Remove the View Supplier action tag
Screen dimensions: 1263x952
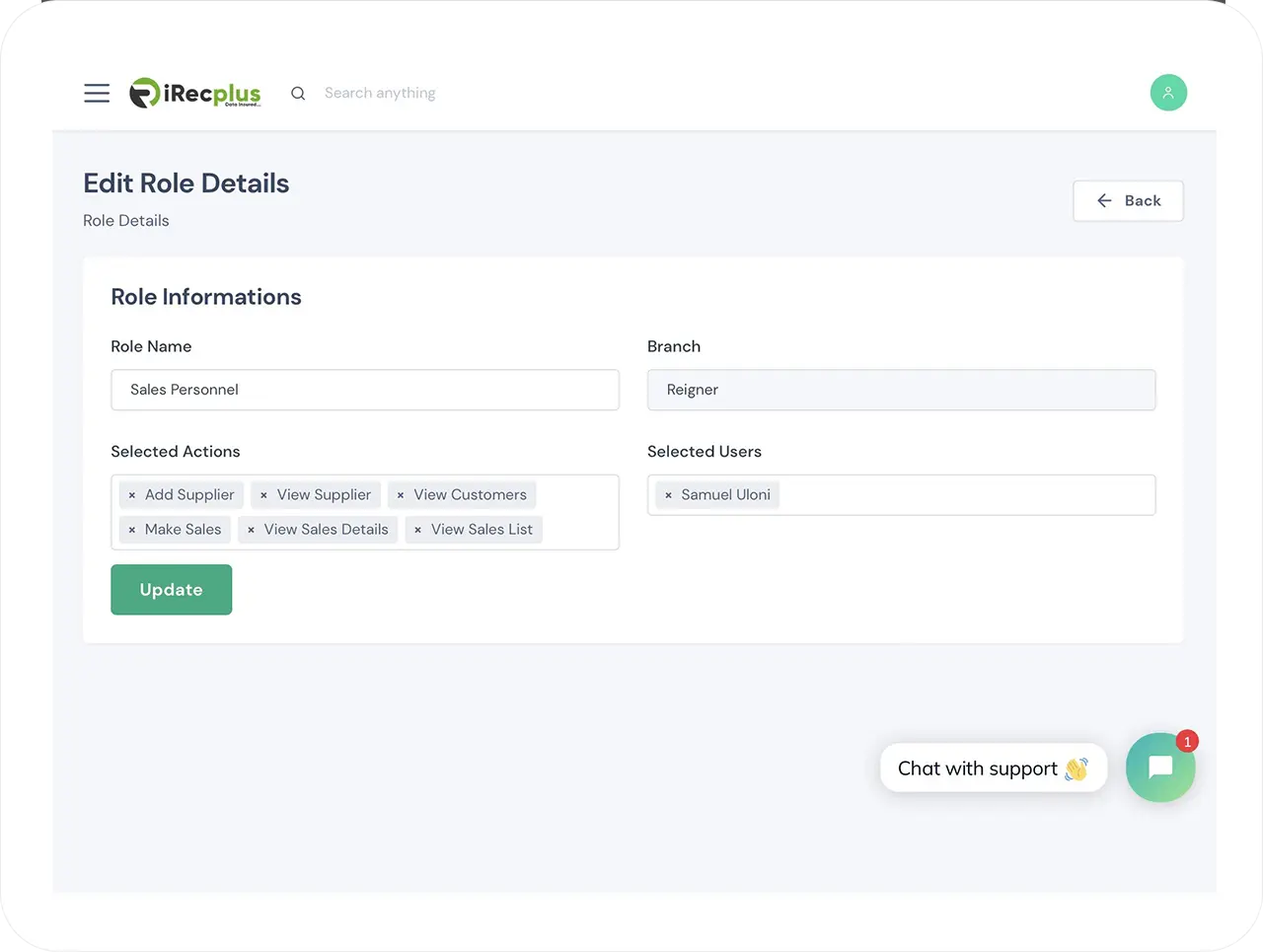(263, 495)
